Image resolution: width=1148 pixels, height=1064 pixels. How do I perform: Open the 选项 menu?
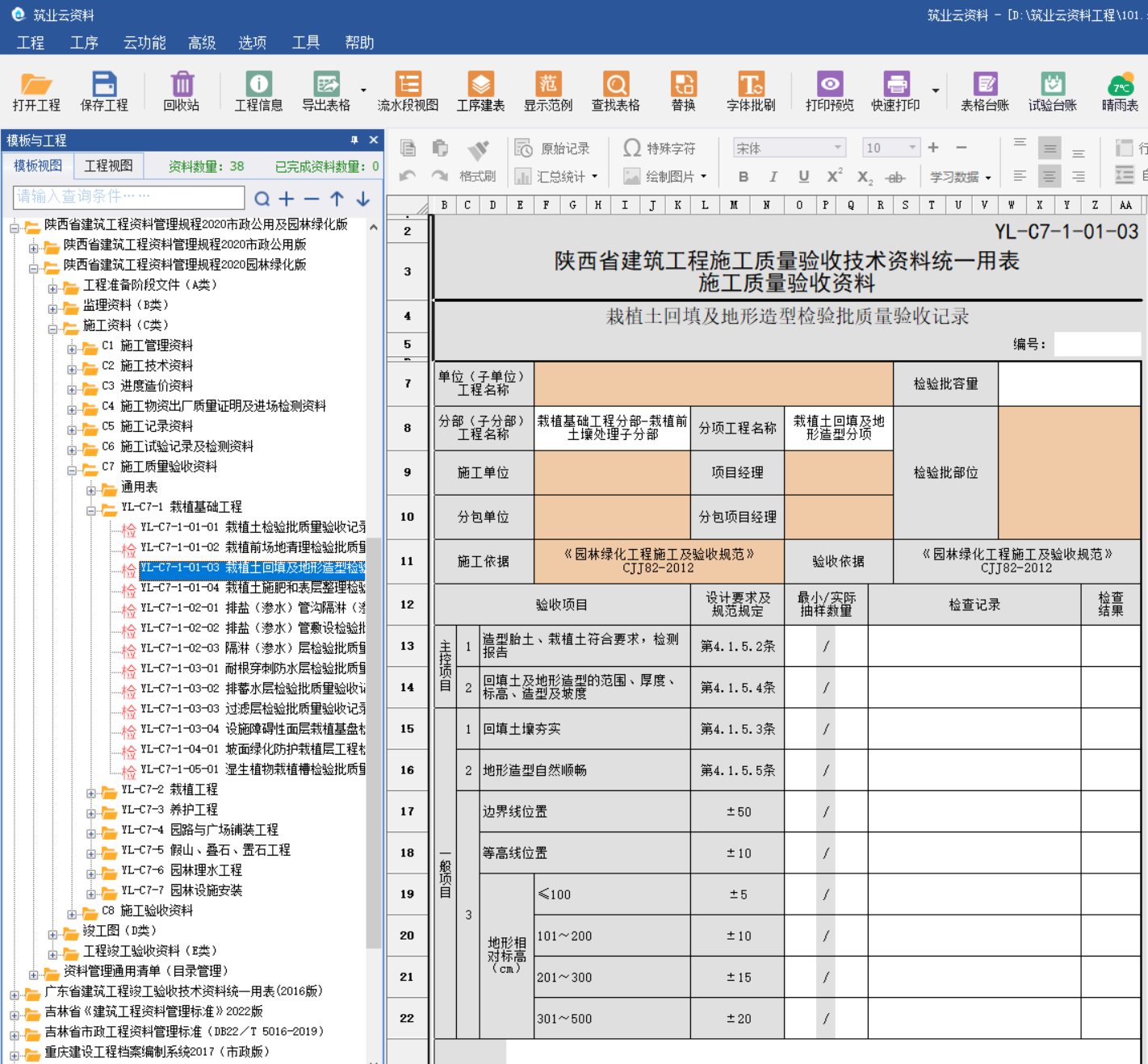click(252, 43)
